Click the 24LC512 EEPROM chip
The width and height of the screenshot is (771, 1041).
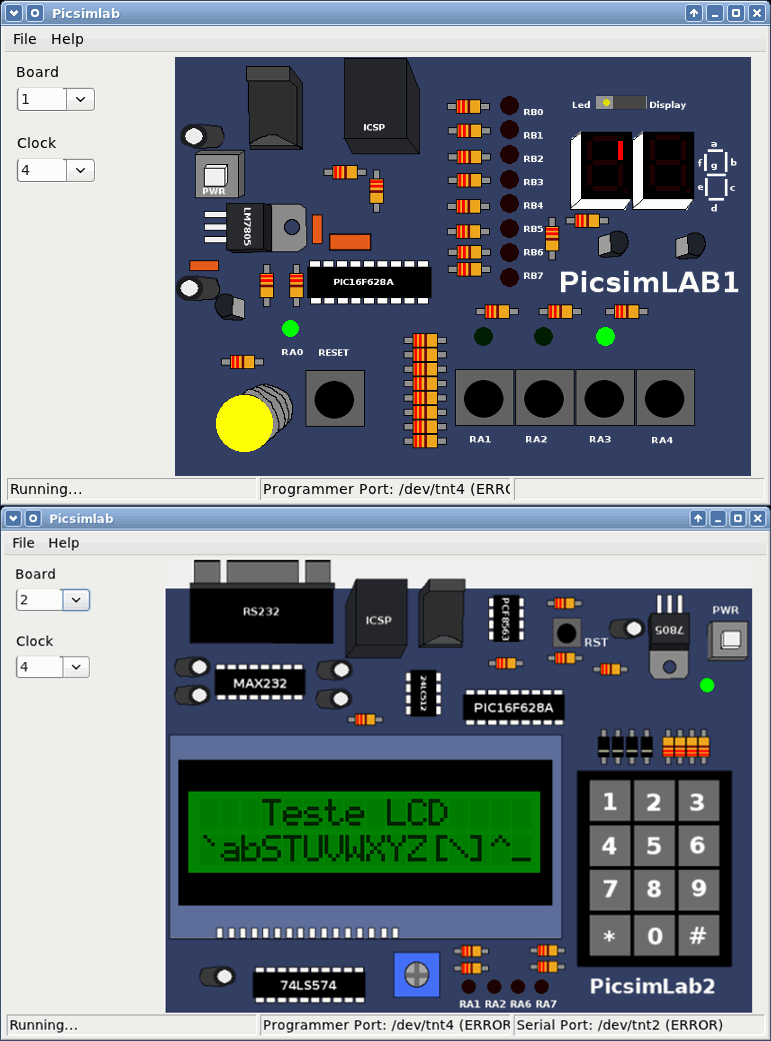(423, 693)
